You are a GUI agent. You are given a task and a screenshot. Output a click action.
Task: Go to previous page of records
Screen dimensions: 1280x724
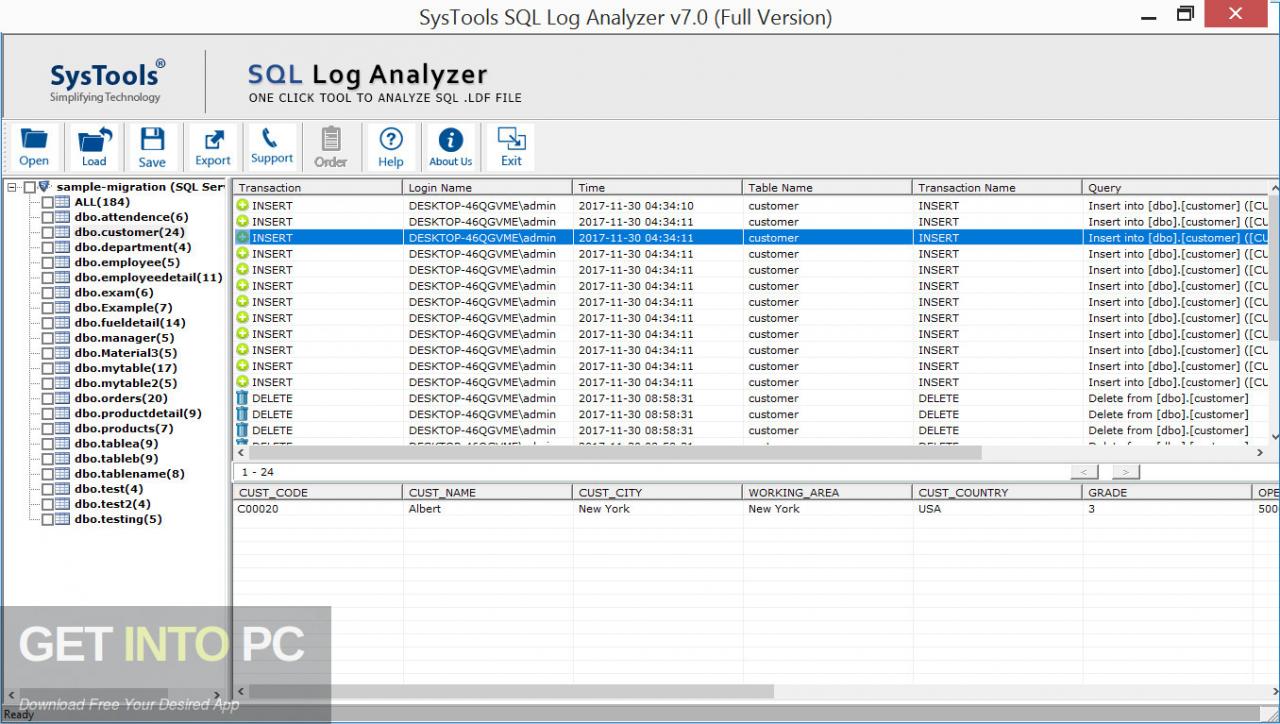point(1084,471)
